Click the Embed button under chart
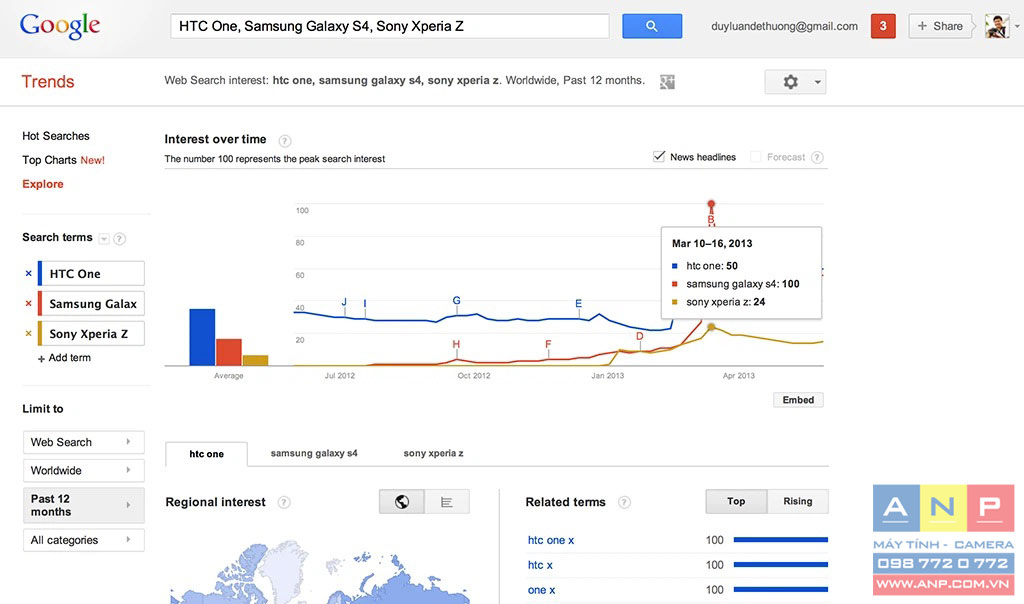The image size is (1024, 604). (798, 400)
